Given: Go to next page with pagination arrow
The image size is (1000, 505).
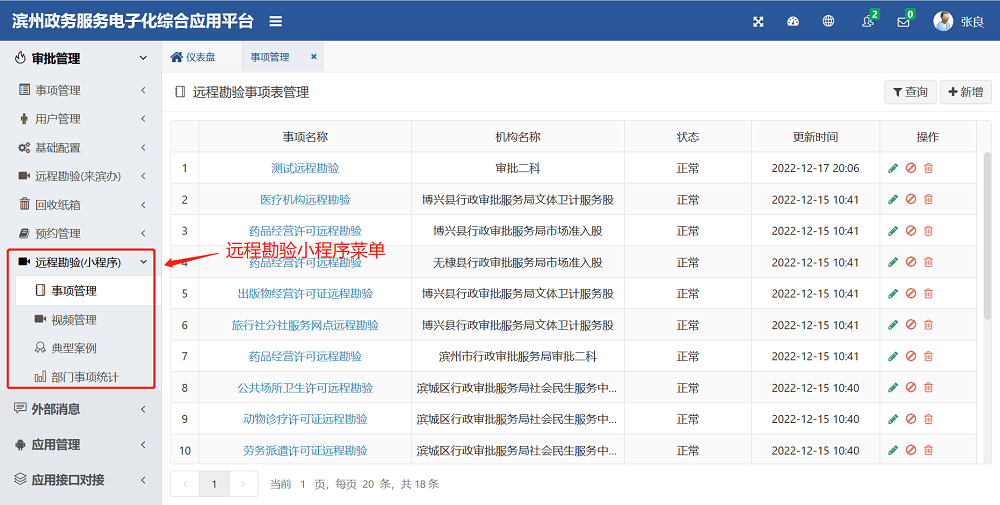Looking at the screenshot, I should pos(243,484).
